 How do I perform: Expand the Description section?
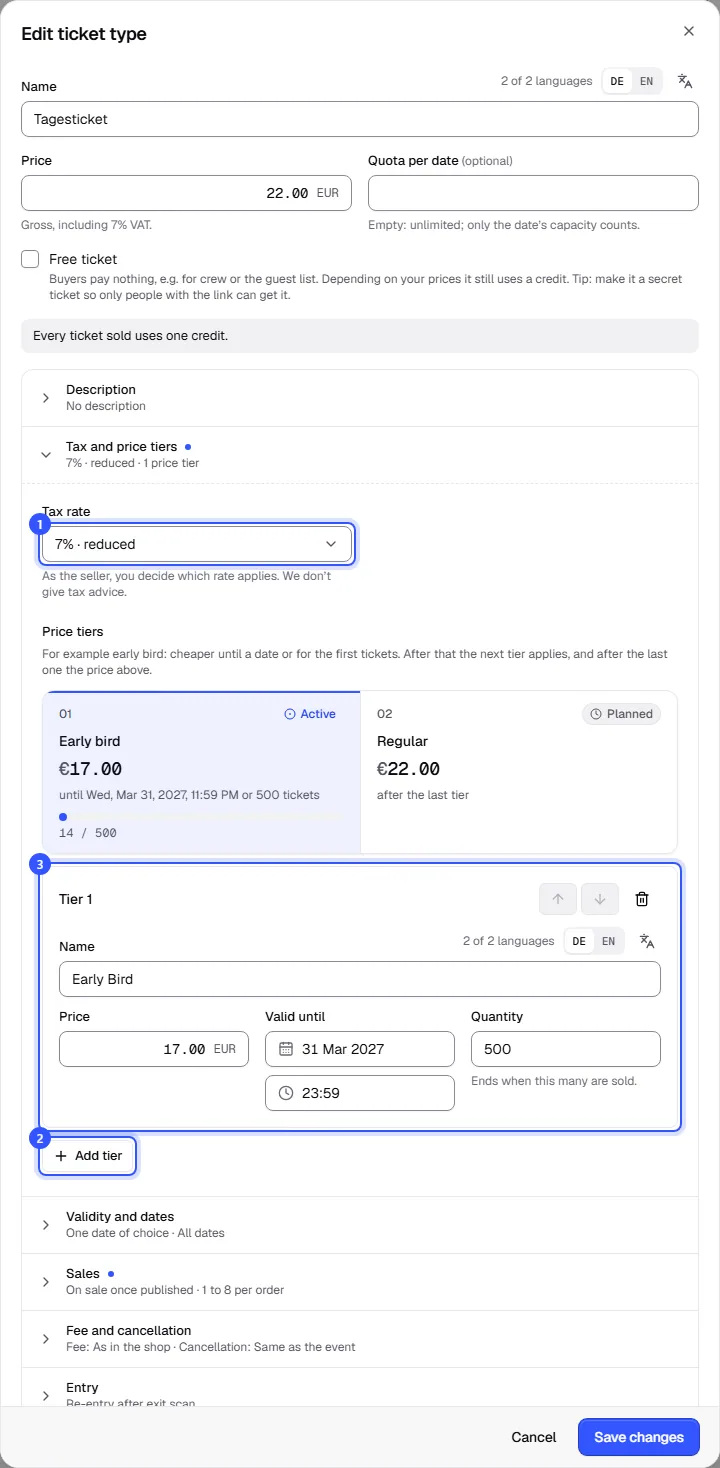360,398
